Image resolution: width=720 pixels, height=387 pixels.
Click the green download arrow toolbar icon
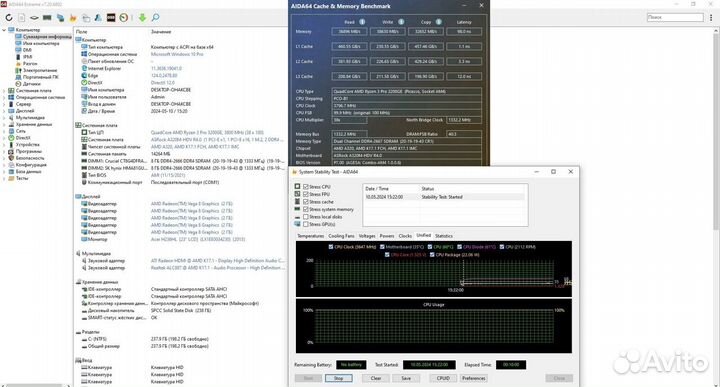[x=142, y=17]
